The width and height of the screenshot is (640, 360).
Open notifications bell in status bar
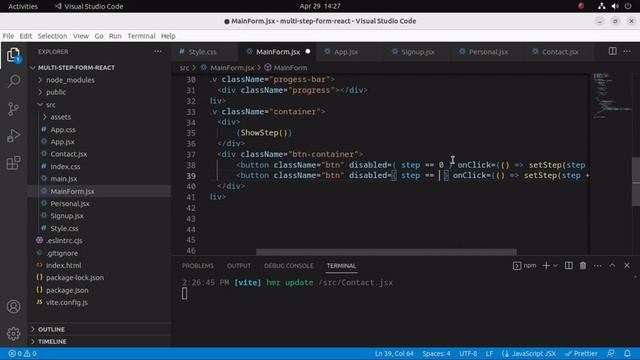click(627, 353)
